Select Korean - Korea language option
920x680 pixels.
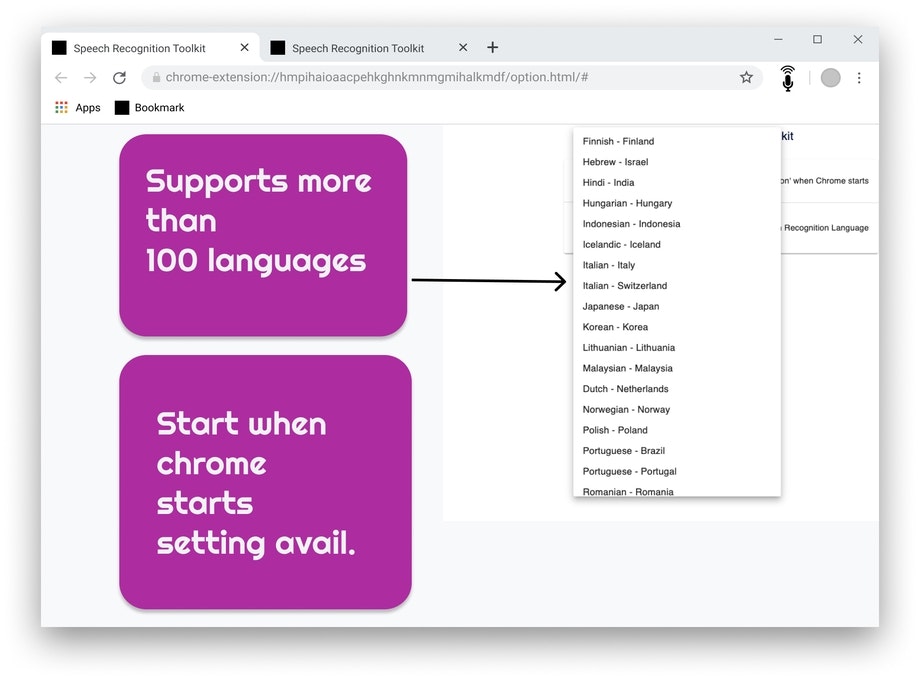(x=613, y=327)
